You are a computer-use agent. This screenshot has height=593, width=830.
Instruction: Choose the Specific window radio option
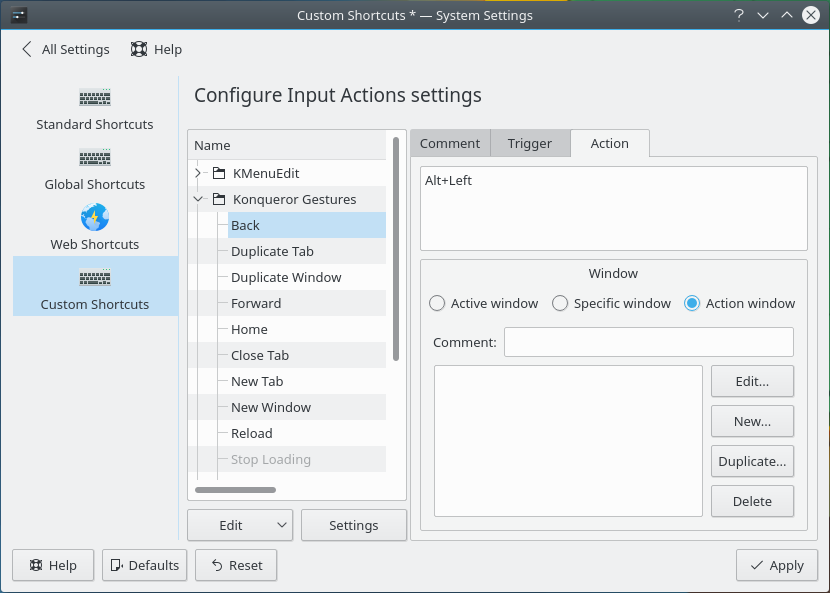click(560, 303)
